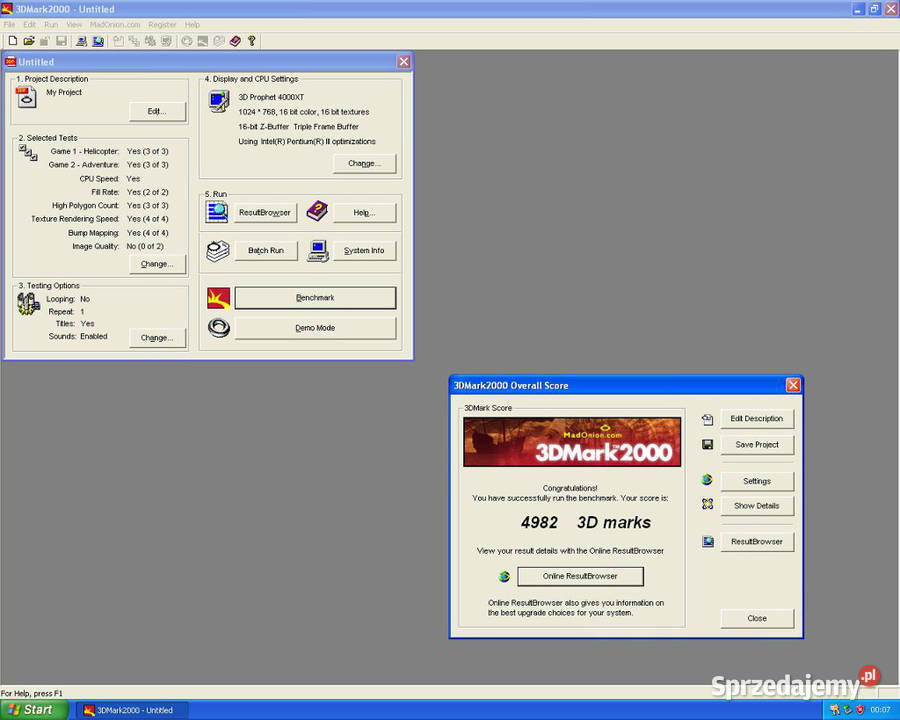
Task: Click Show Details in the score window
Action: click(x=756, y=505)
